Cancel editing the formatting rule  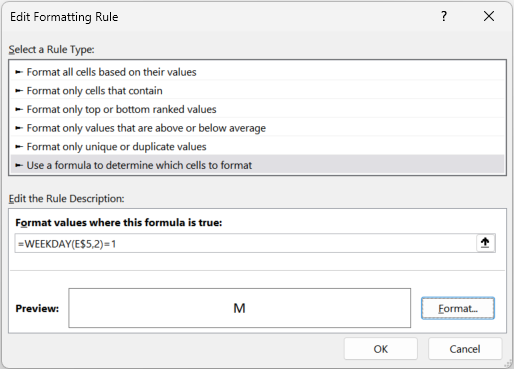pyautogui.click(x=465, y=349)
